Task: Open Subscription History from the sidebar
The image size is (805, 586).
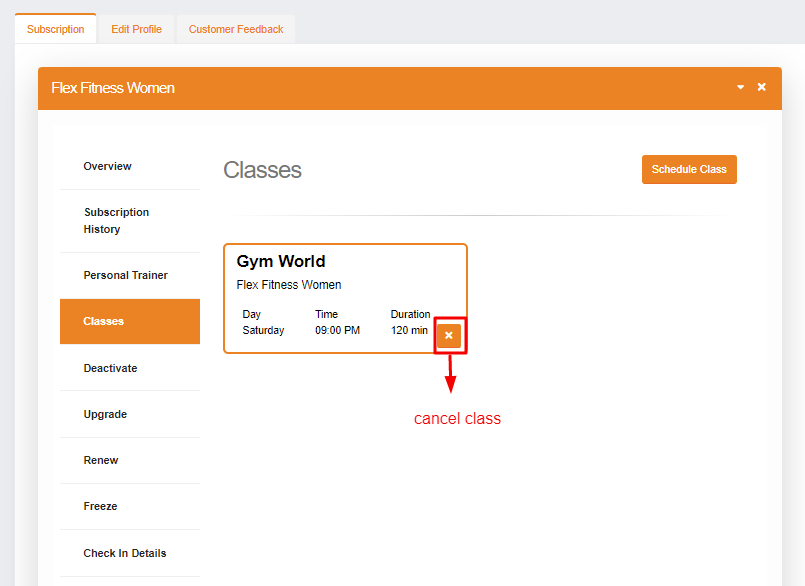Action: 116,221
